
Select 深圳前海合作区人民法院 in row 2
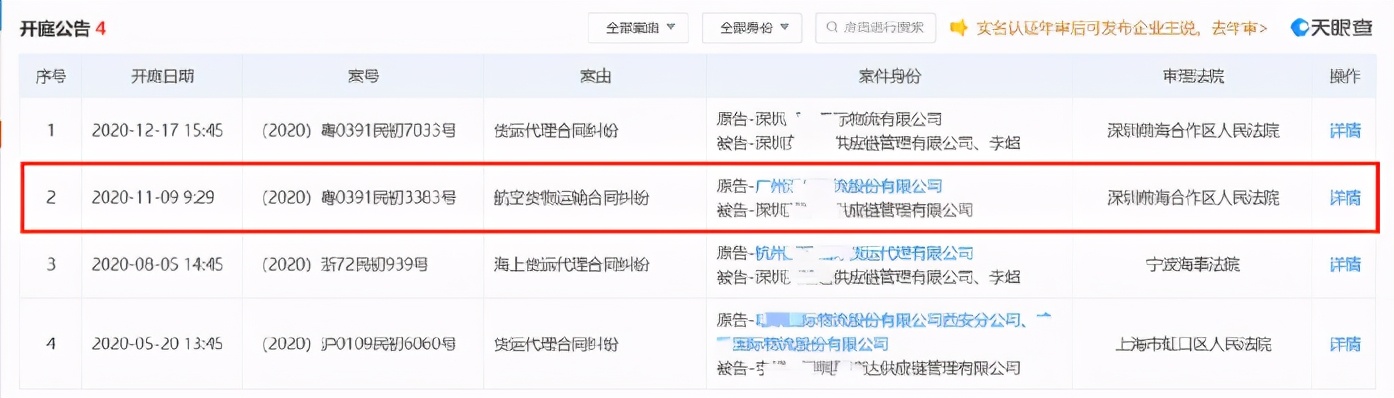point(1192,198)
